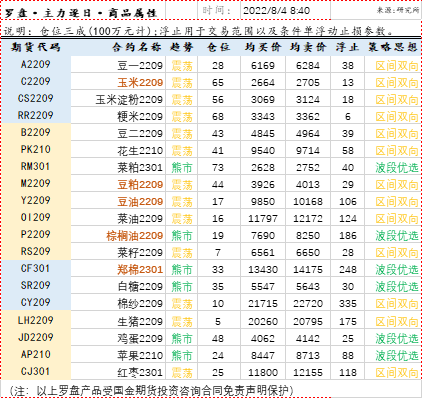Select futures code cell CY209

tap(35, 302)
